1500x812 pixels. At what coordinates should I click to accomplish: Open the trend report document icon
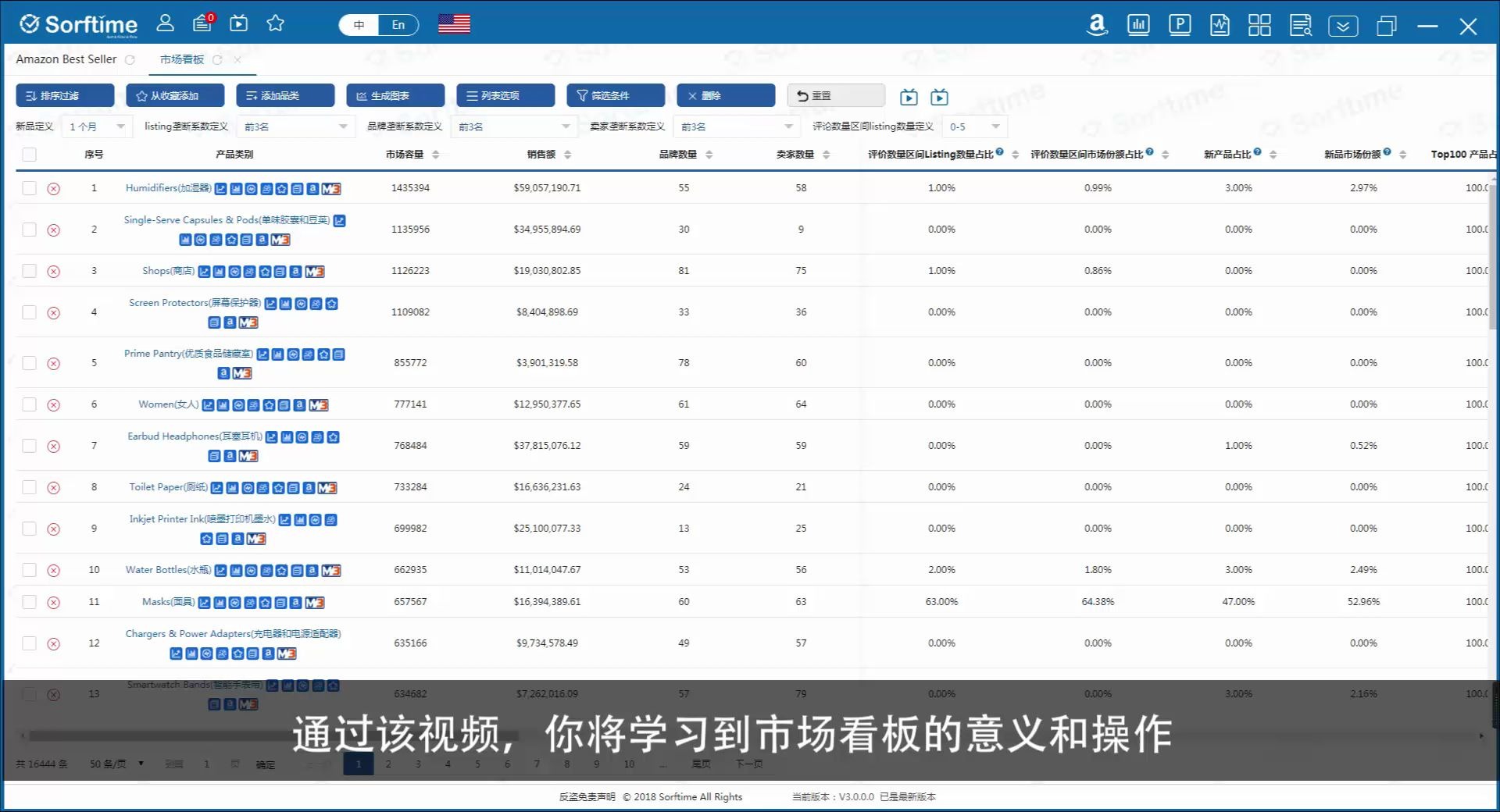[1220, 25]
